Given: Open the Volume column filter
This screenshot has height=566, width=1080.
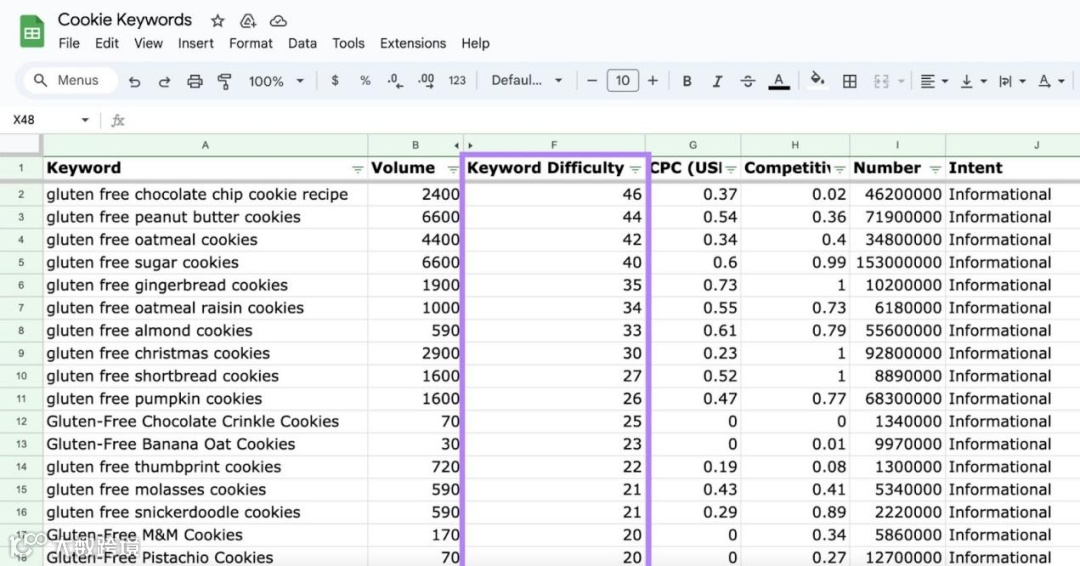Looking at the screenshot, I should tap(453, 169).
